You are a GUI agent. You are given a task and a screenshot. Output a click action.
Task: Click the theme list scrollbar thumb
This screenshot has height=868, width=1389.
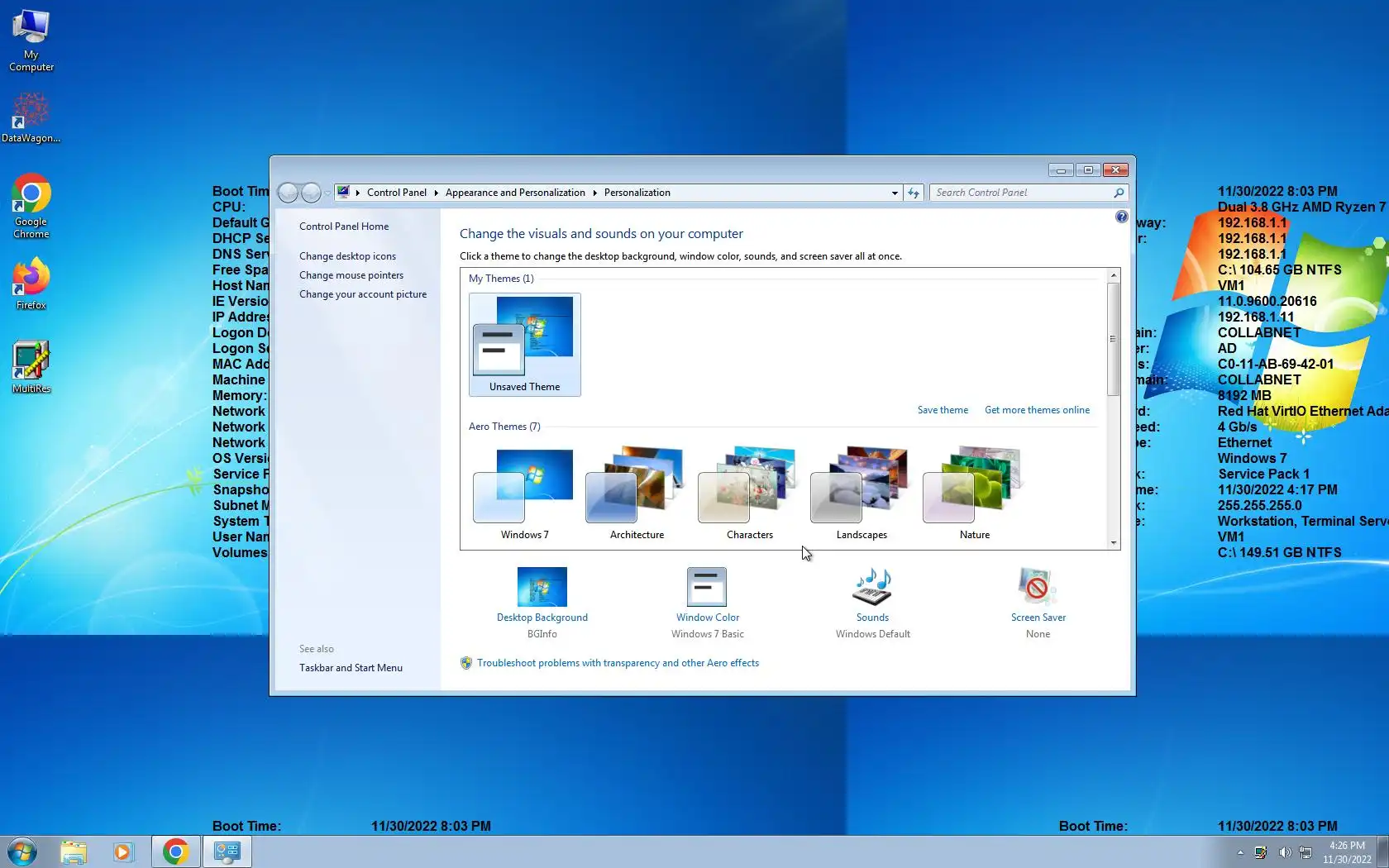[1114, 339]
